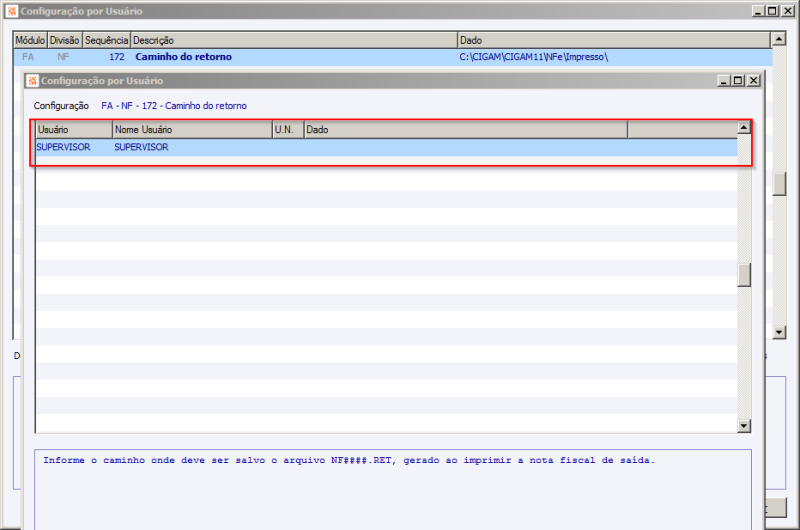
Task: Click the Usuário column header
Action: coord(74,130)
